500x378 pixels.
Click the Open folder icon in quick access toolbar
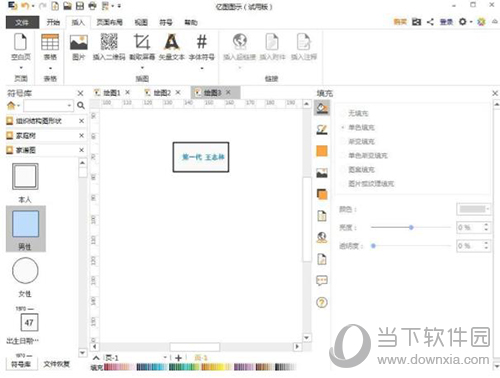tap(67, 6)
